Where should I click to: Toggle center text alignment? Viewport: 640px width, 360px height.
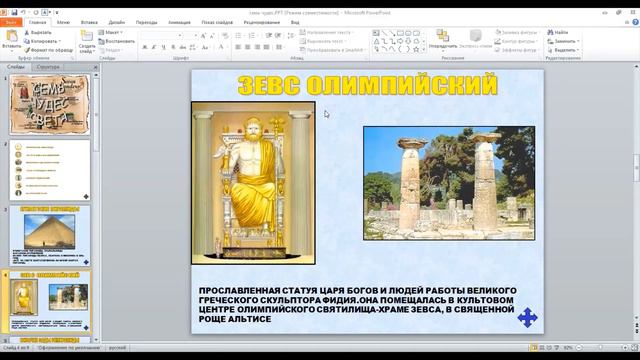tap(247, 47)
